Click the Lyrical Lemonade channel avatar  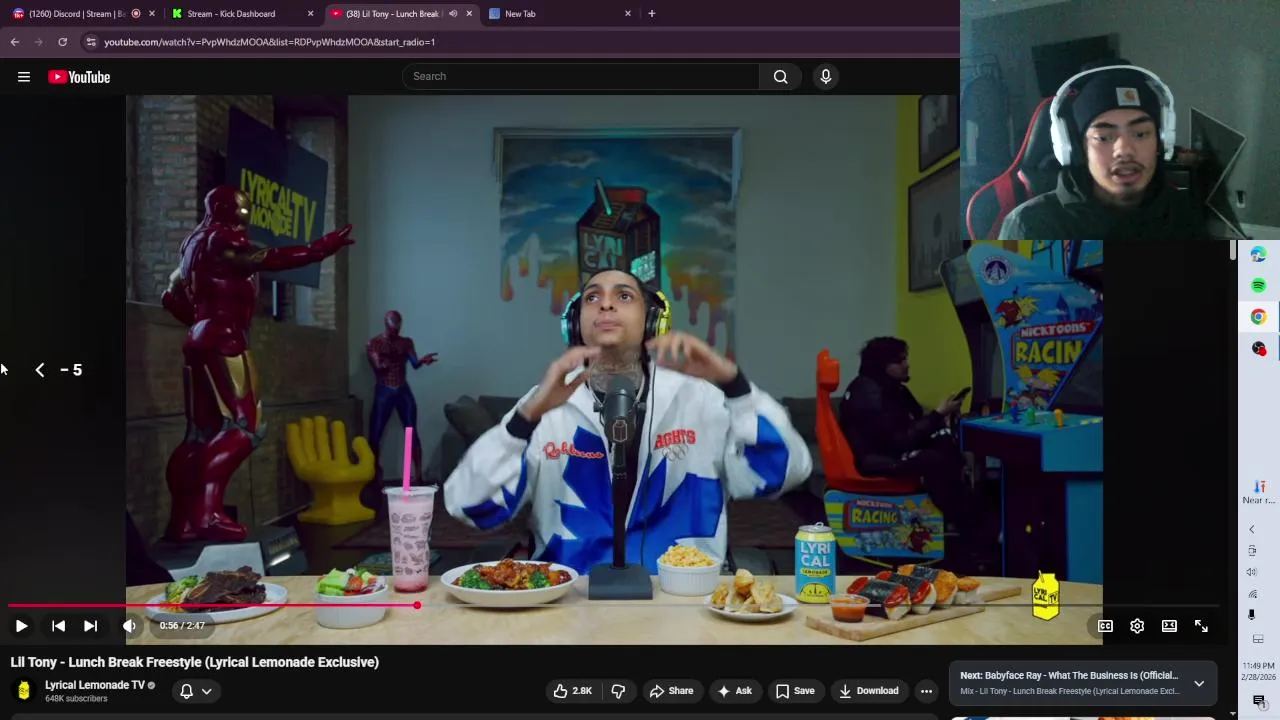coord(24,690)
